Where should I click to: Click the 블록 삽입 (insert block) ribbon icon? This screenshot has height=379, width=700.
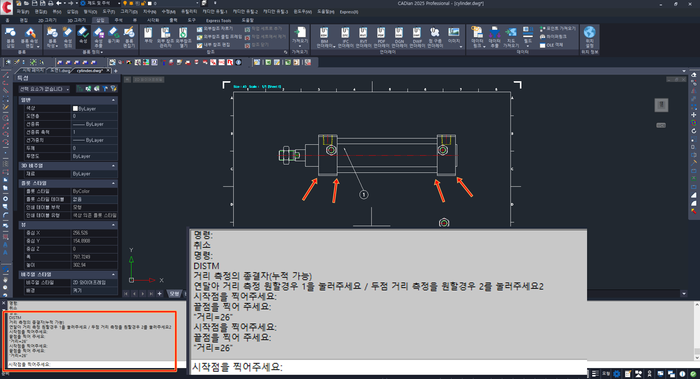point(10,37)
